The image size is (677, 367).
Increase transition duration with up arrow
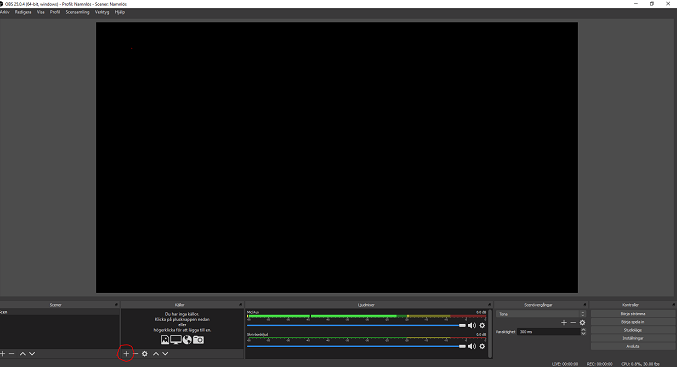583,330
